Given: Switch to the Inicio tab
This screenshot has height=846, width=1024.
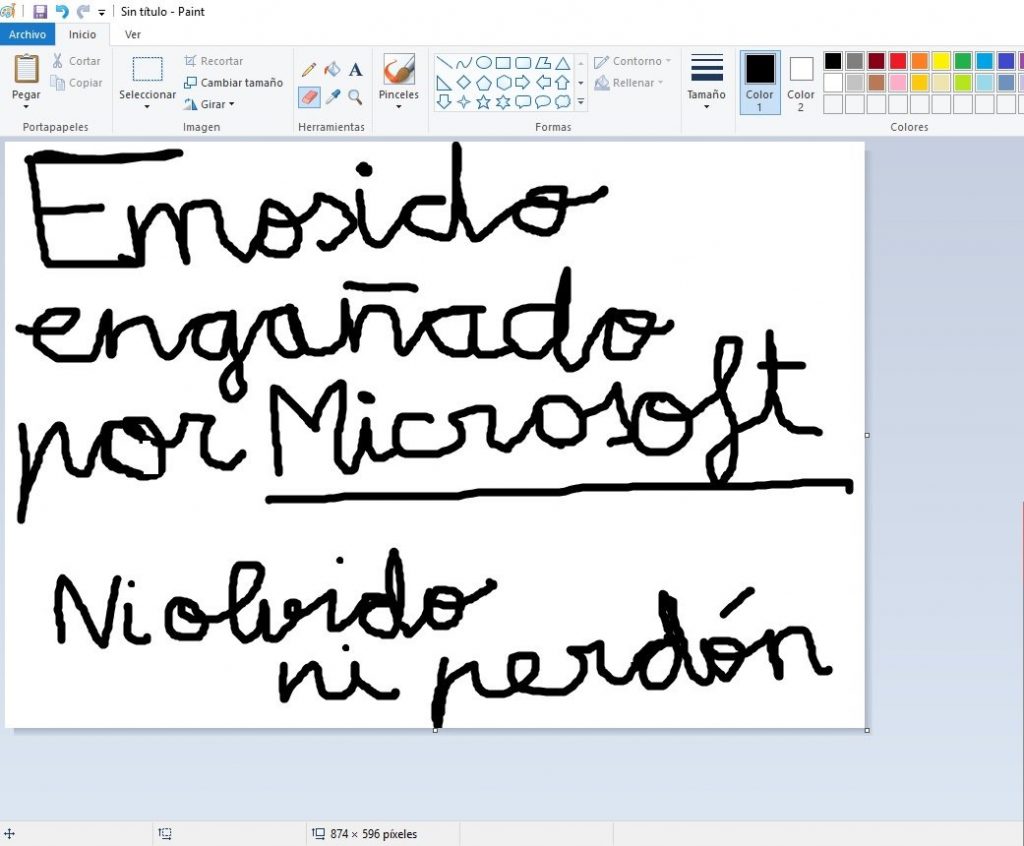Looking at the screenshot, I should click(82, 35).
